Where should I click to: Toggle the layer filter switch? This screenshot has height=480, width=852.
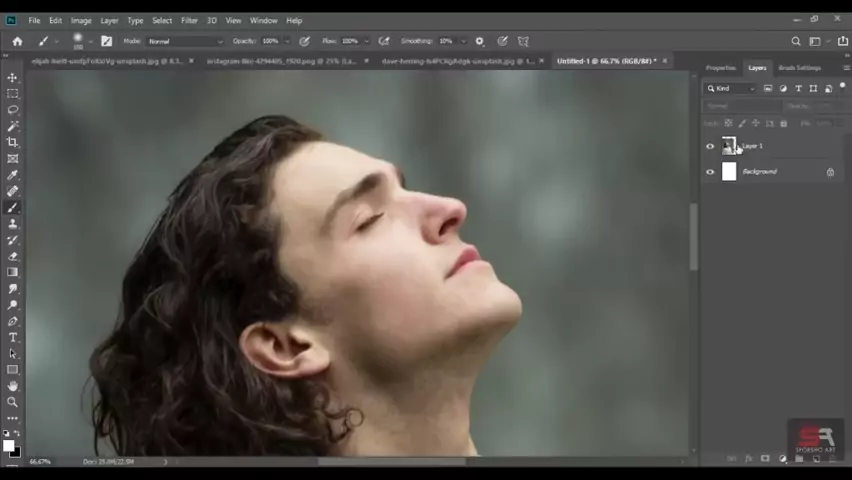[842, 88]
